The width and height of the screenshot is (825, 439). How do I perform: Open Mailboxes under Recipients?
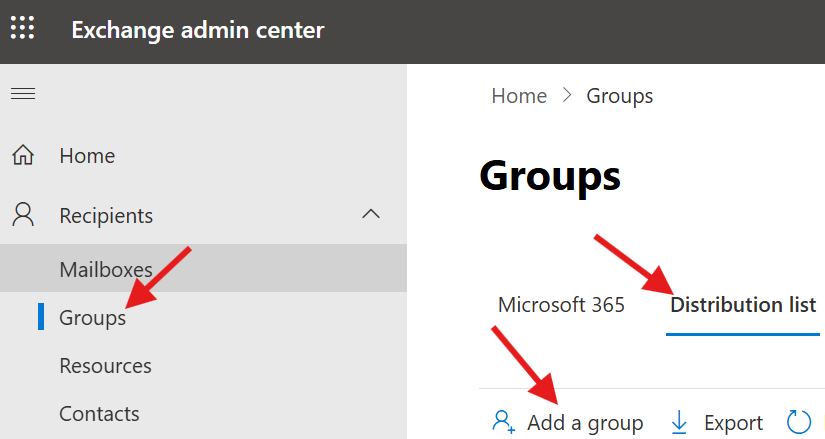tap(105, 269)
